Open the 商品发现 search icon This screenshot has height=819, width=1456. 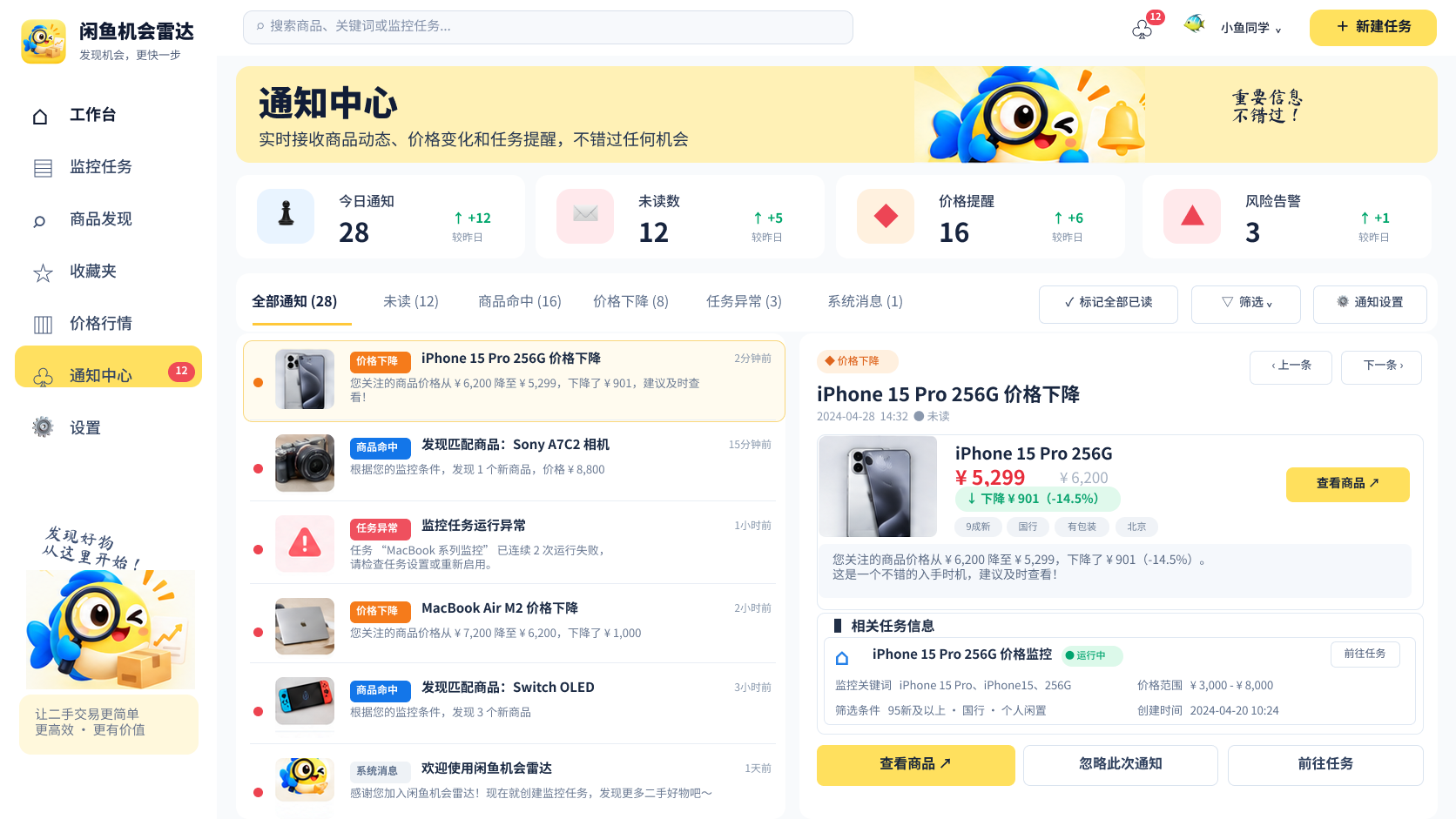click(x=39, y=221)
